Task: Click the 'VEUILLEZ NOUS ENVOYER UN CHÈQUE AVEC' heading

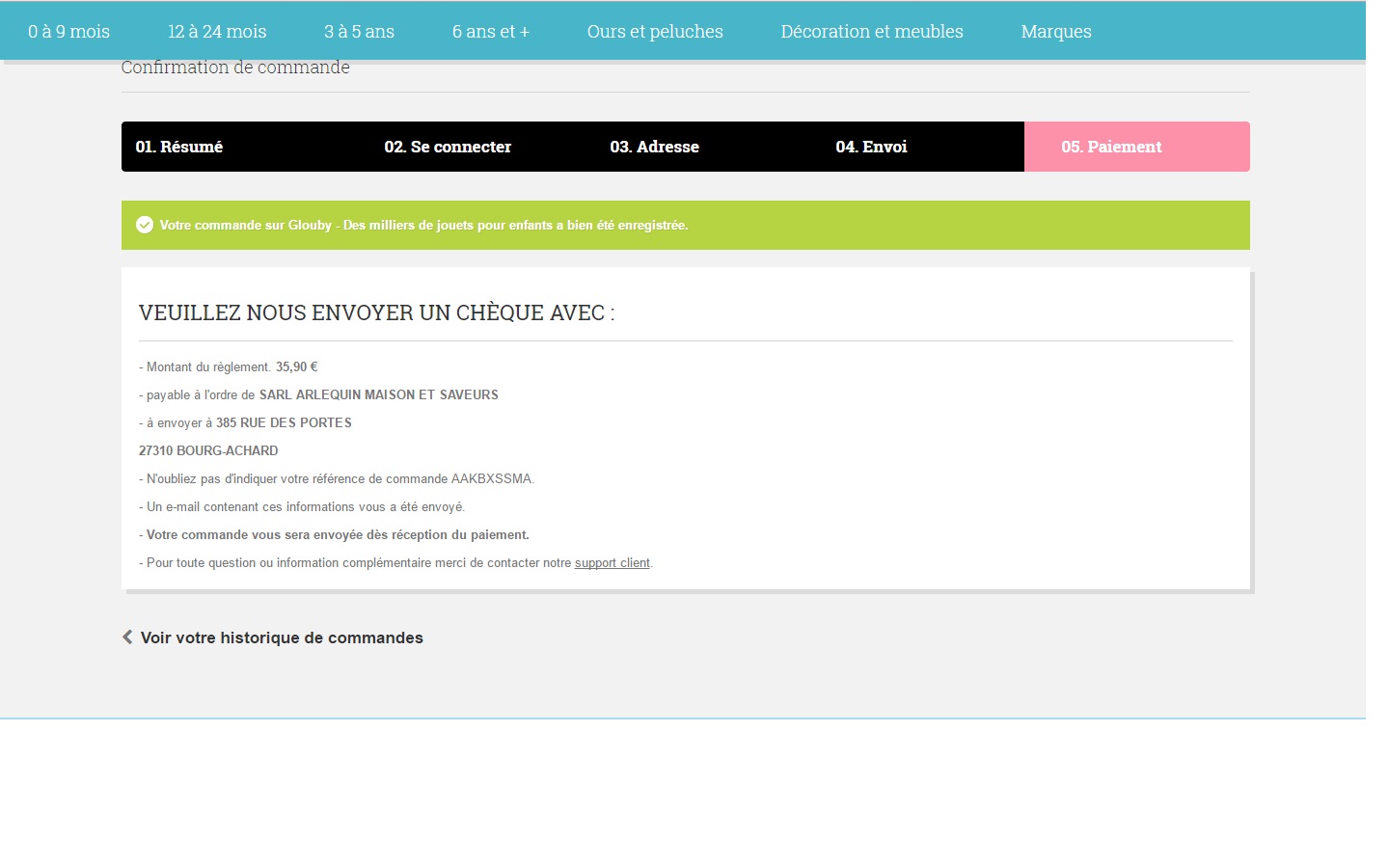Action: coord(376,312)
